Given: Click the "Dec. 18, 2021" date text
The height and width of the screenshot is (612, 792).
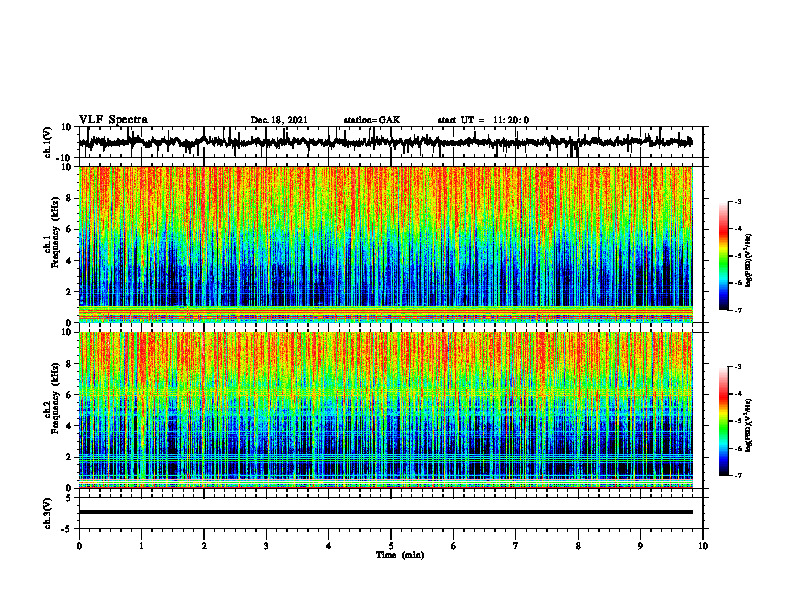Looking at the screenshot, I should click(279, 120).
